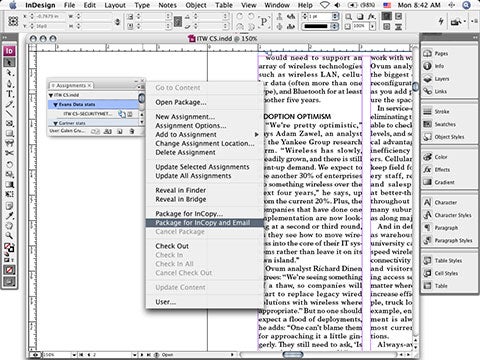
Task: Choose Reveal in Finder
Action: [x=204, y=190]
